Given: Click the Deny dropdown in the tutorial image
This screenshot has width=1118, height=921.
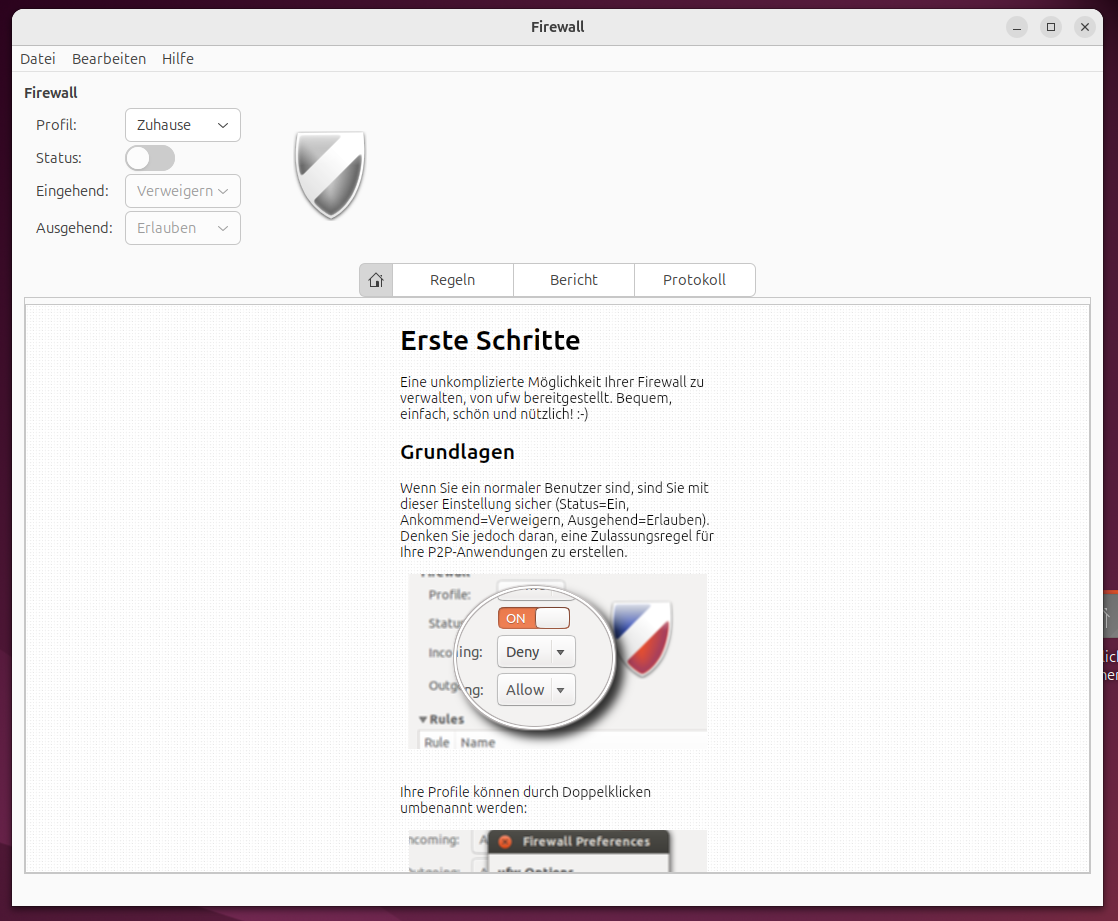Looking at the screenshot, I should (x=536, y=651).
